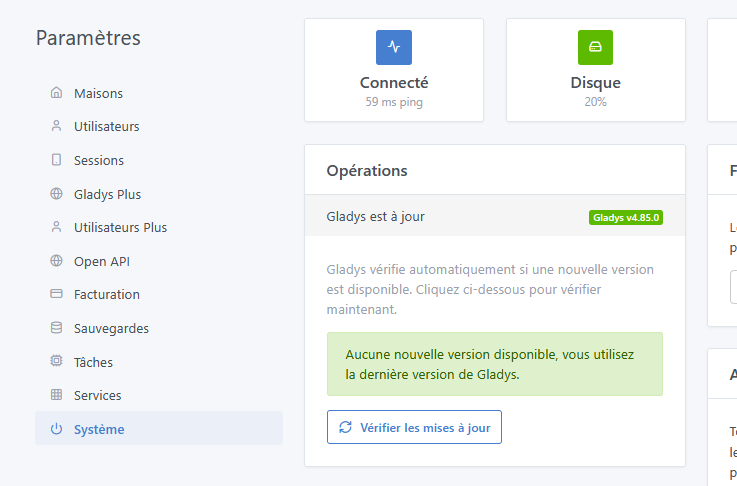Viewport: 737px width, 486px height.
Task: Open the Maisons settings section
Action: coord(159,93)
